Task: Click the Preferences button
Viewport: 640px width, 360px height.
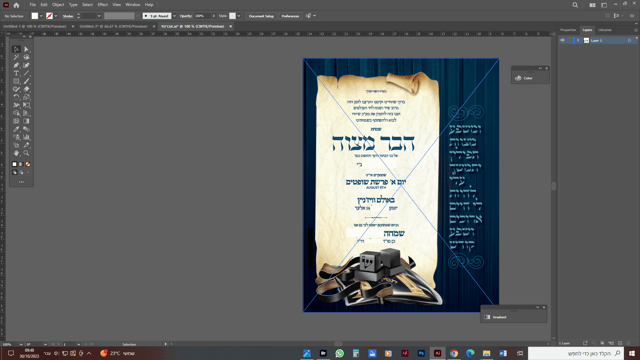Action: pyautogui.click(x=290, y=16)
